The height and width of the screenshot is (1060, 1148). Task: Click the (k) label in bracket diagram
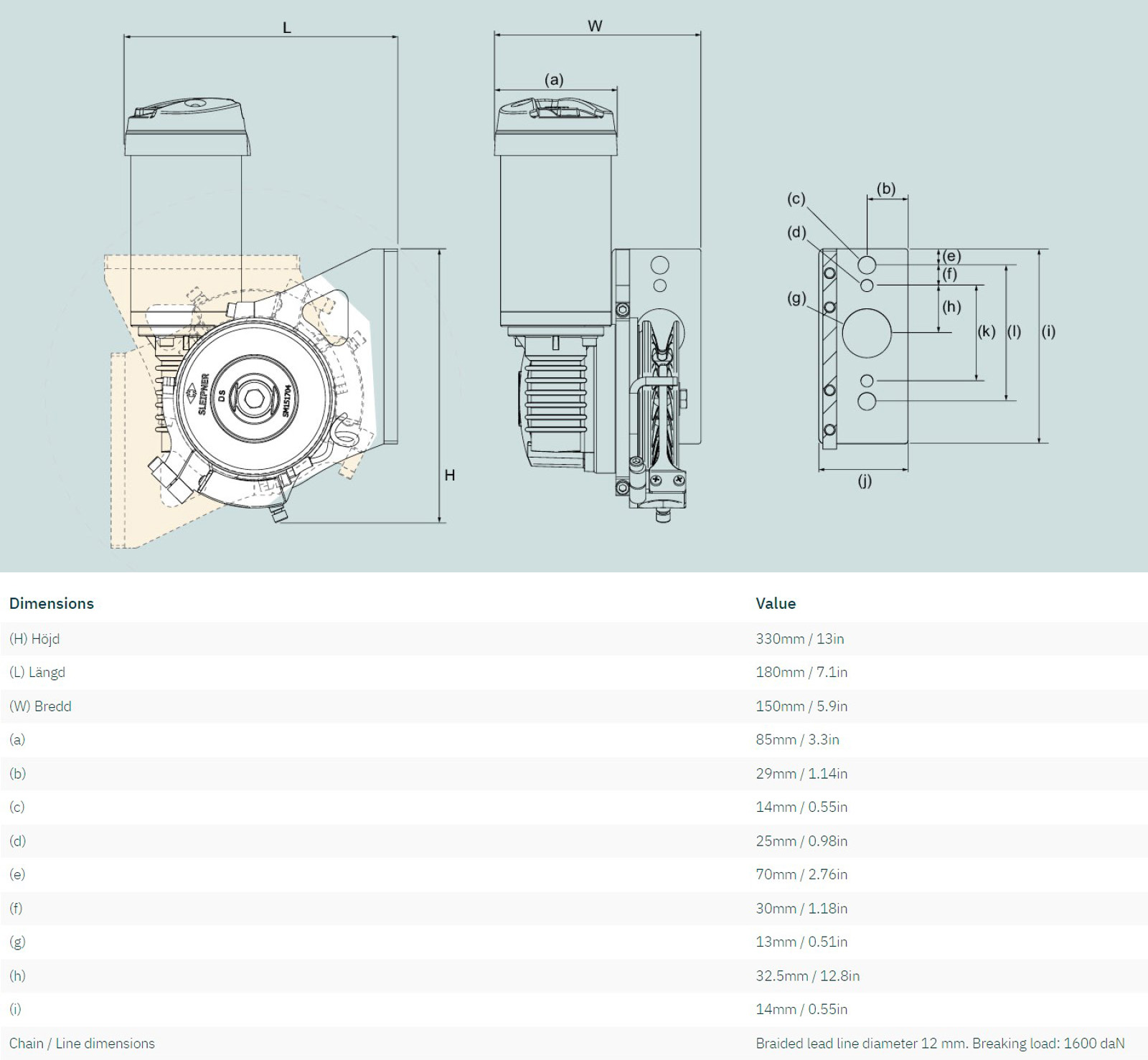coord(987,331)
